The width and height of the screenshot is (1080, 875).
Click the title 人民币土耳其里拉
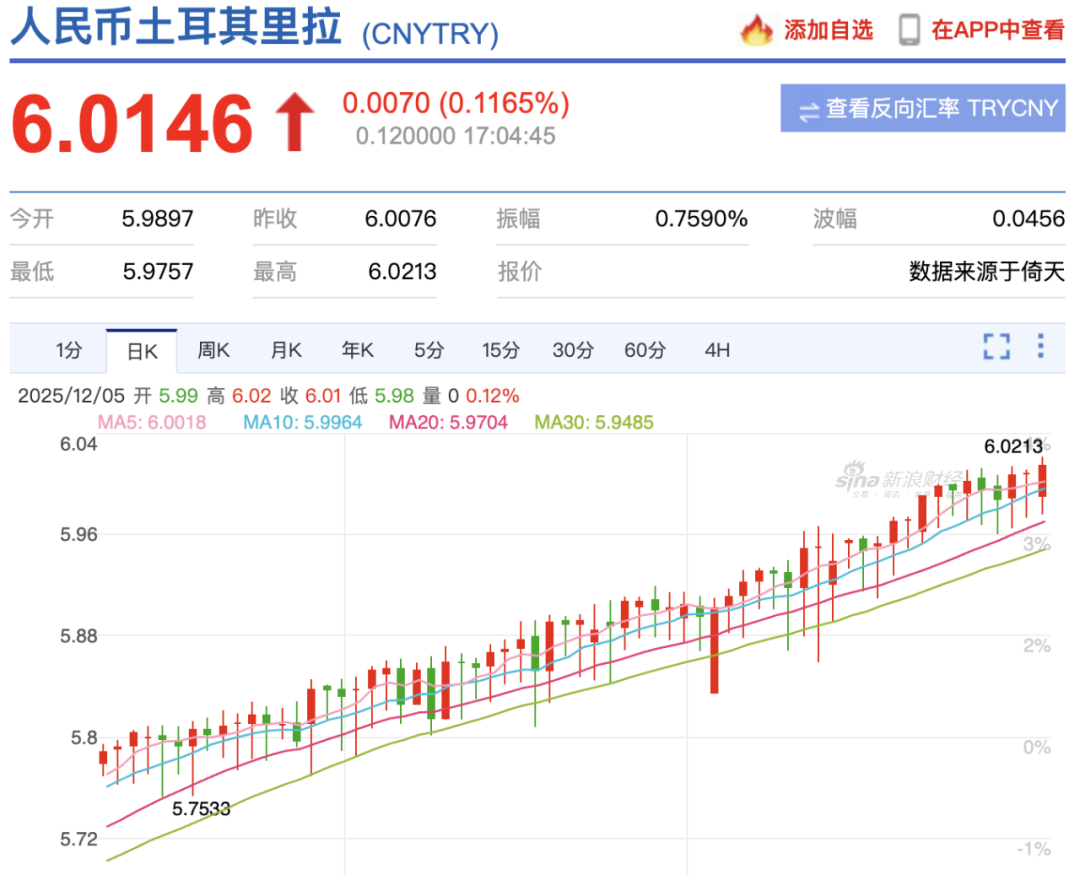[x=176, y=28]
